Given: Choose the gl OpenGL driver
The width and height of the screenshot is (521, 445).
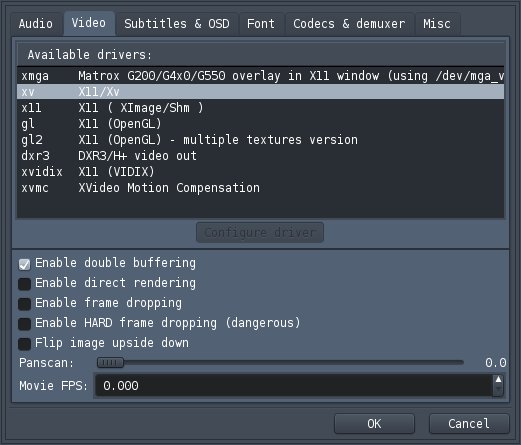Looking at the screenshot, I should click(260, 124).
